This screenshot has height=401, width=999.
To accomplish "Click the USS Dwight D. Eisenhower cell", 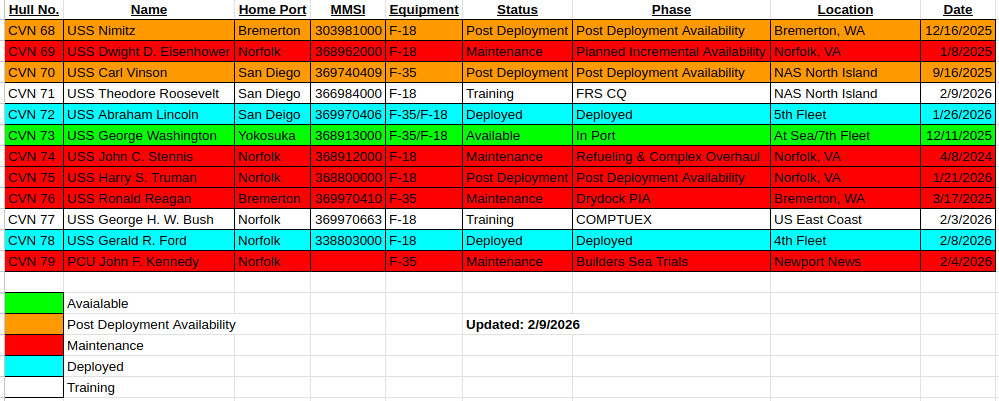I will (x=149, y=52).
